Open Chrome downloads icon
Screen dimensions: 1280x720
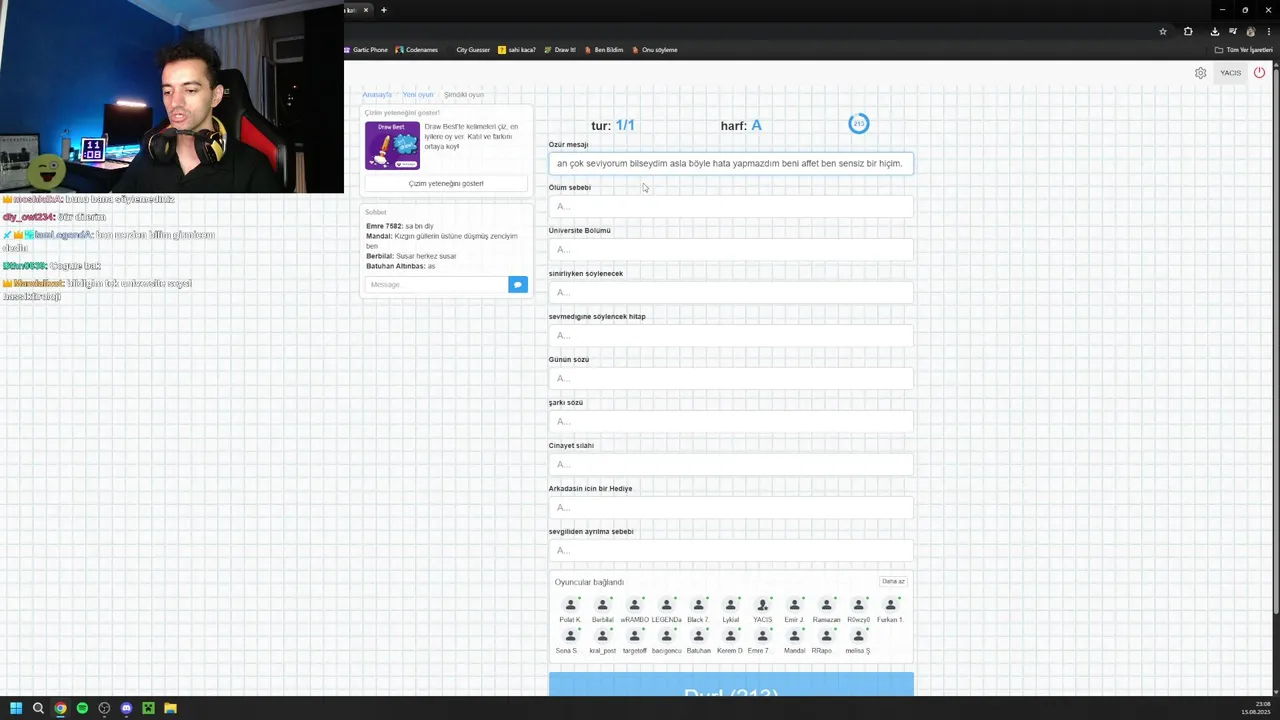point(1214,31)
